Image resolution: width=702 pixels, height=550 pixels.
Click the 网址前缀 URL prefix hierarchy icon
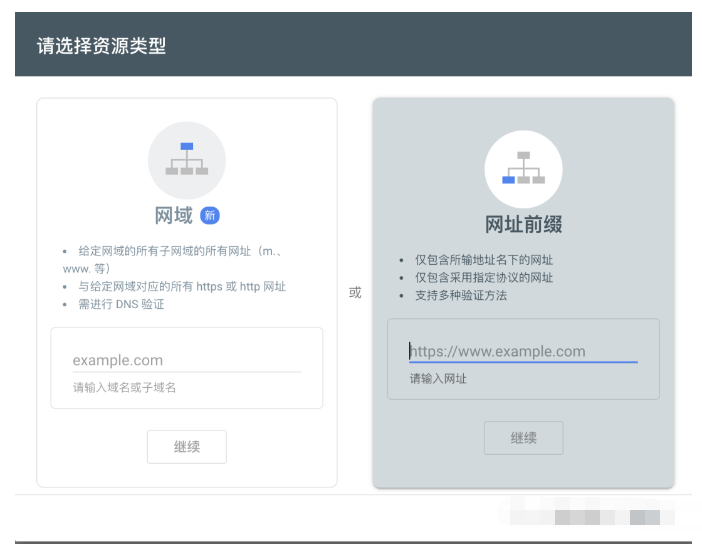523,169
